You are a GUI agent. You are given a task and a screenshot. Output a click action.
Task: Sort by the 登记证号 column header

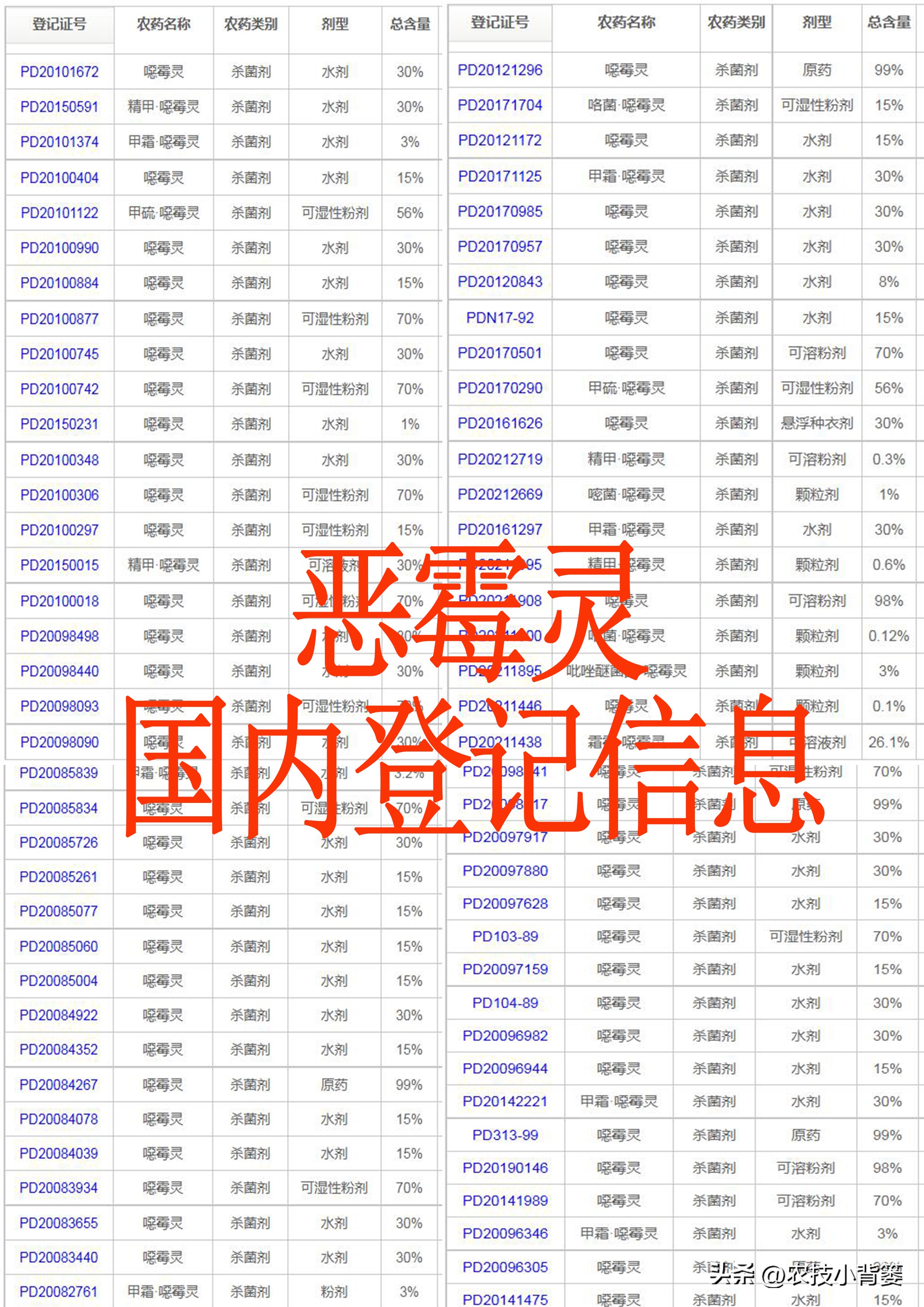[x=59, y=25]
